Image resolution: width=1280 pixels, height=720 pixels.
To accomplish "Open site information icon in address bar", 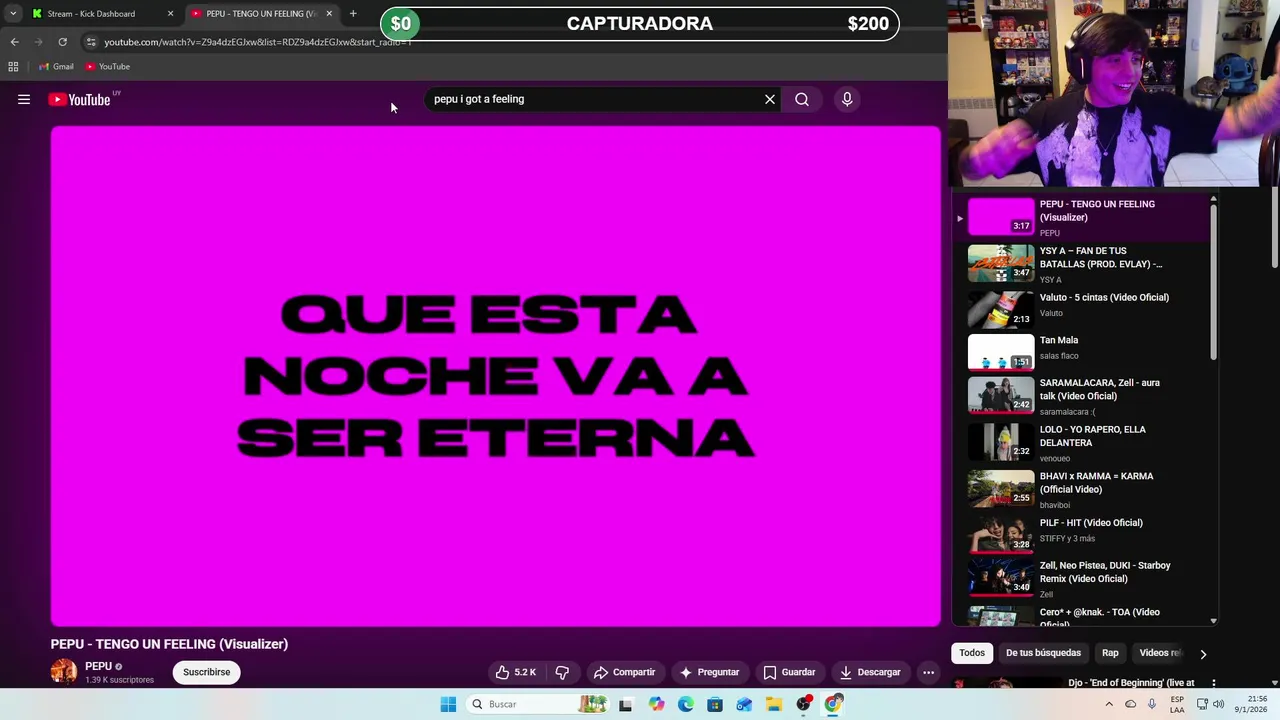I will [x=91, y=42].
